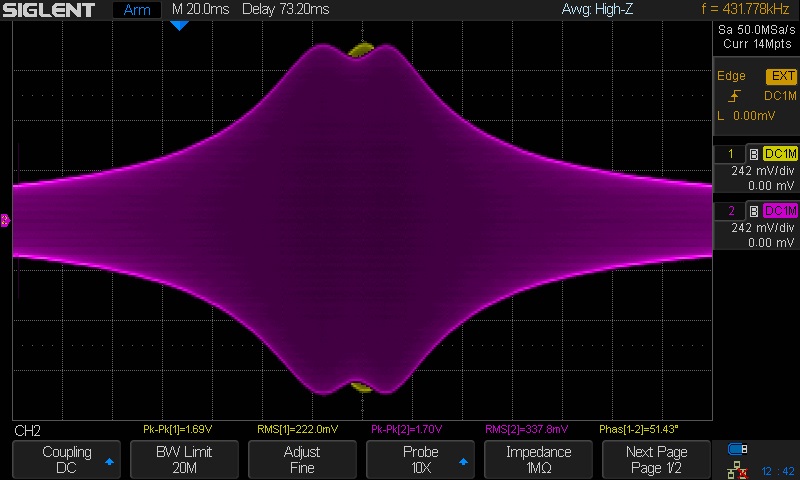Select the Impedance 1MΩ menu item
Screen dimensions: 800x480
(x=538, y=459)
